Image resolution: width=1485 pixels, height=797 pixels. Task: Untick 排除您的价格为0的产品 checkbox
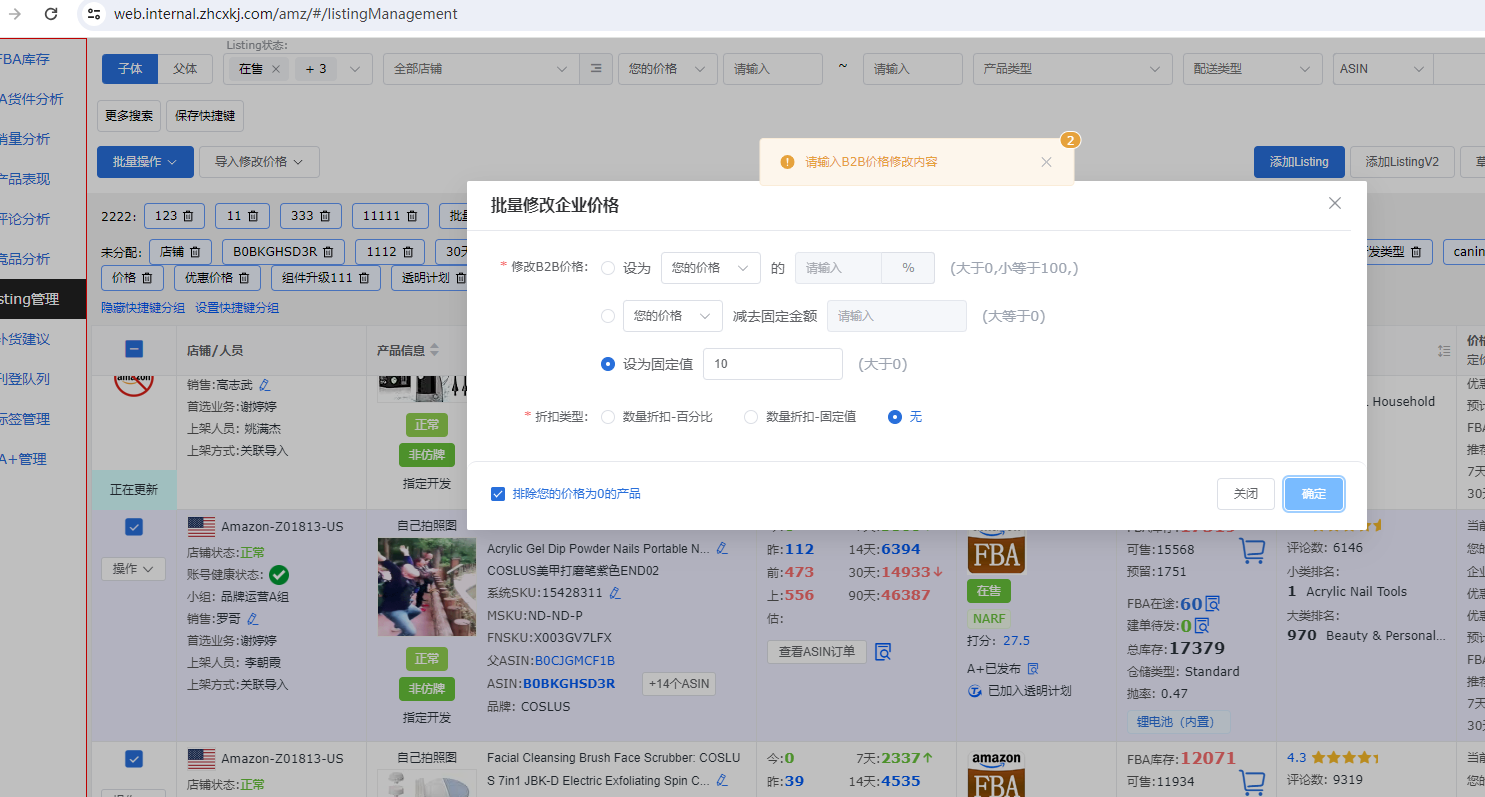click(x=498, y=494)
